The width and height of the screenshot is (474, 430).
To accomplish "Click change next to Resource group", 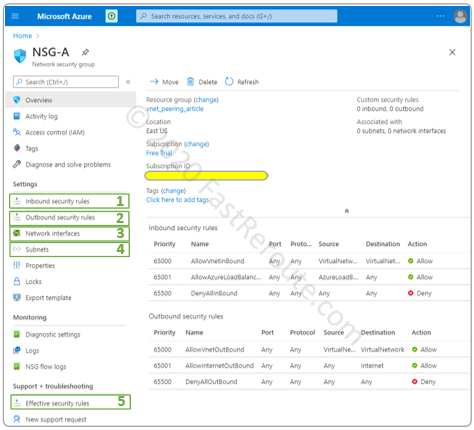I will [206, 100].
